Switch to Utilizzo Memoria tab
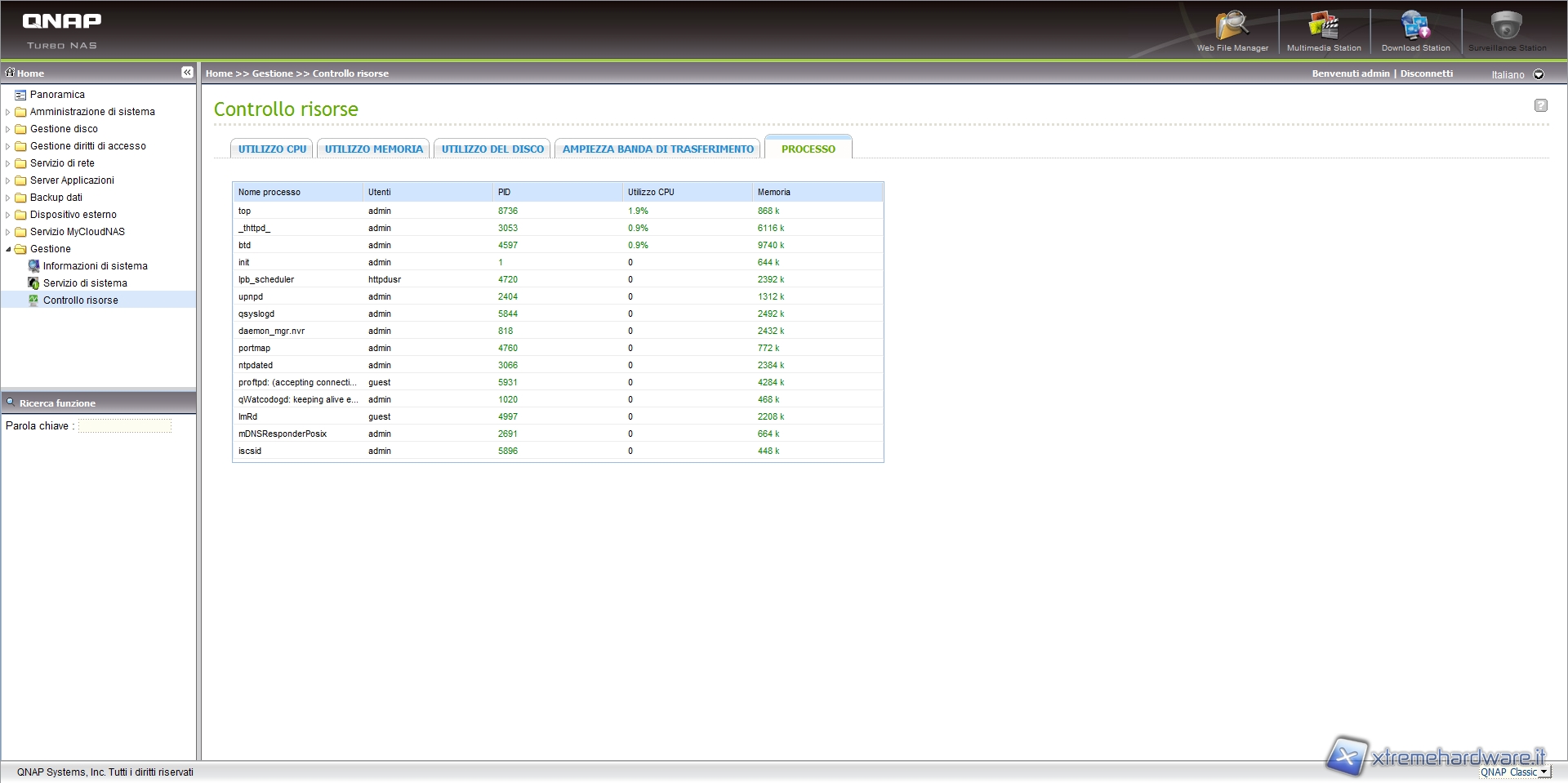The width and height of the screenshot is (1568, 783). (x=373, y=149)
